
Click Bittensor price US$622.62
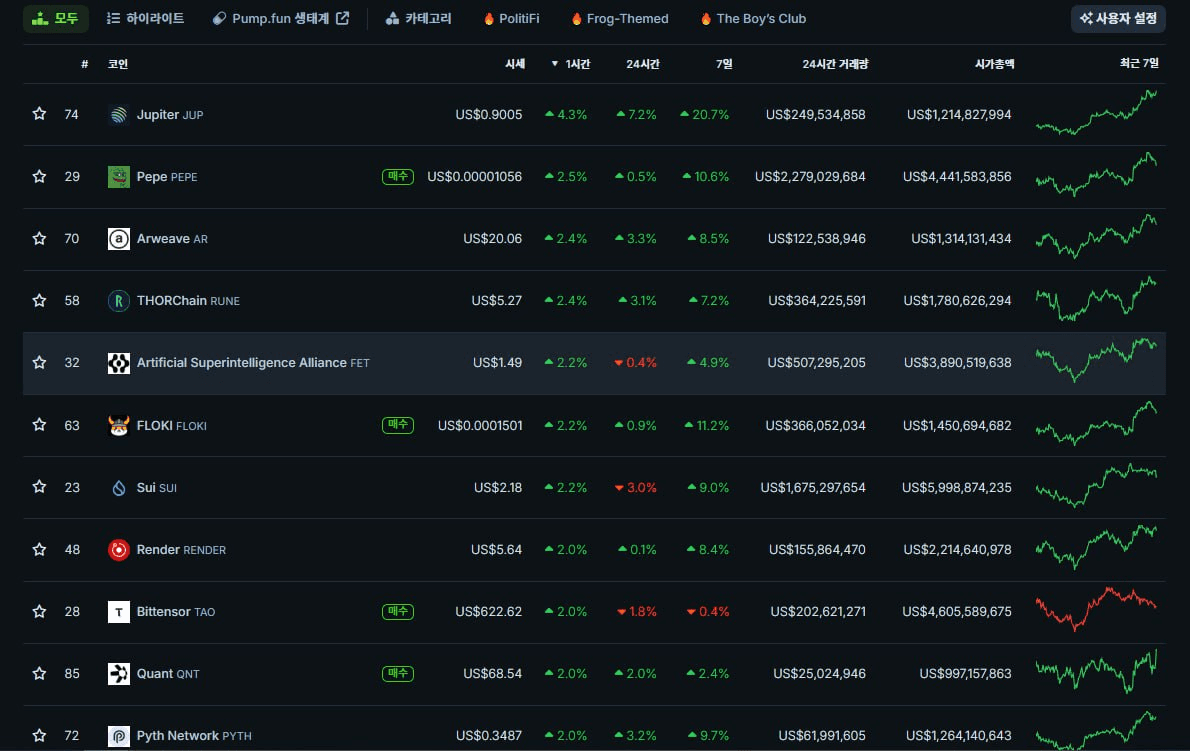point(489,611)
